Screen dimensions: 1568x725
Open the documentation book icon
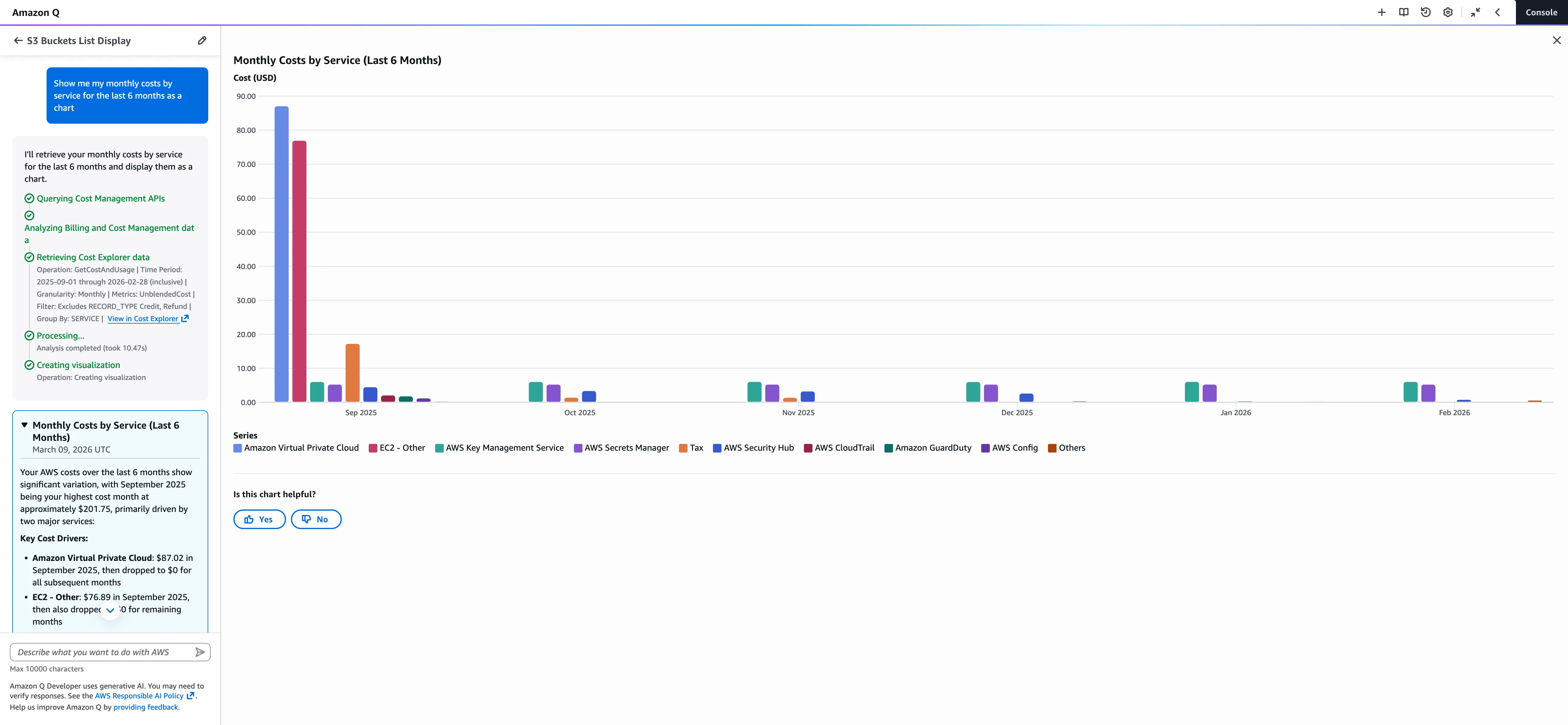coord(1403,12)
